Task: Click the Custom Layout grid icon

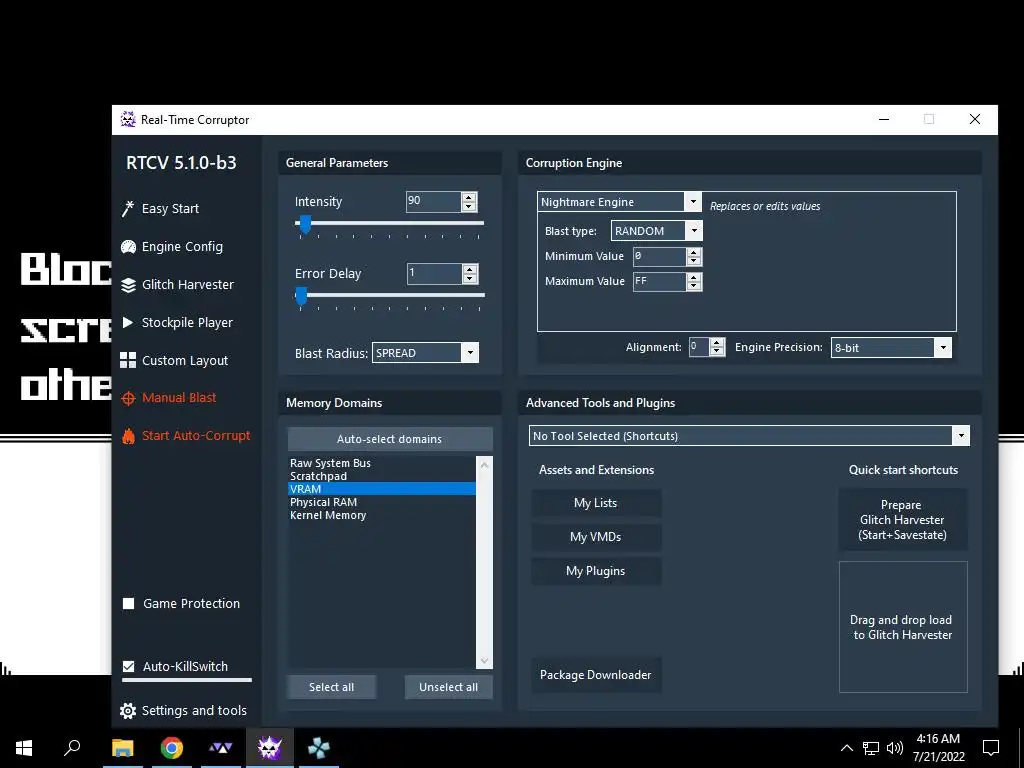Action: (x=128, y=360)
